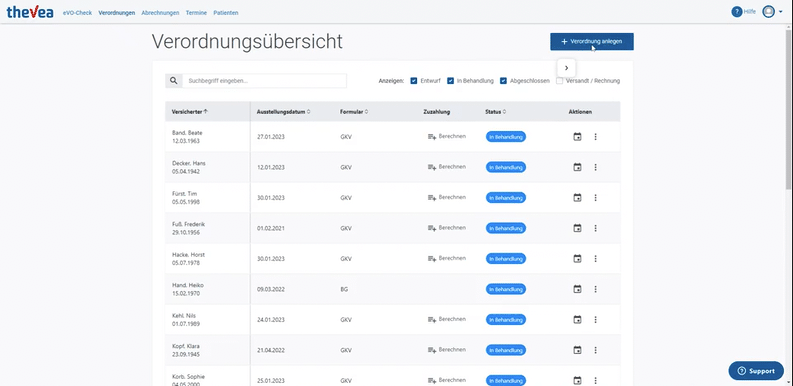The width and height of the screenshot is (793, 386).
Task: Go to the Abrechnungen menu
Action: coord(160,13)
